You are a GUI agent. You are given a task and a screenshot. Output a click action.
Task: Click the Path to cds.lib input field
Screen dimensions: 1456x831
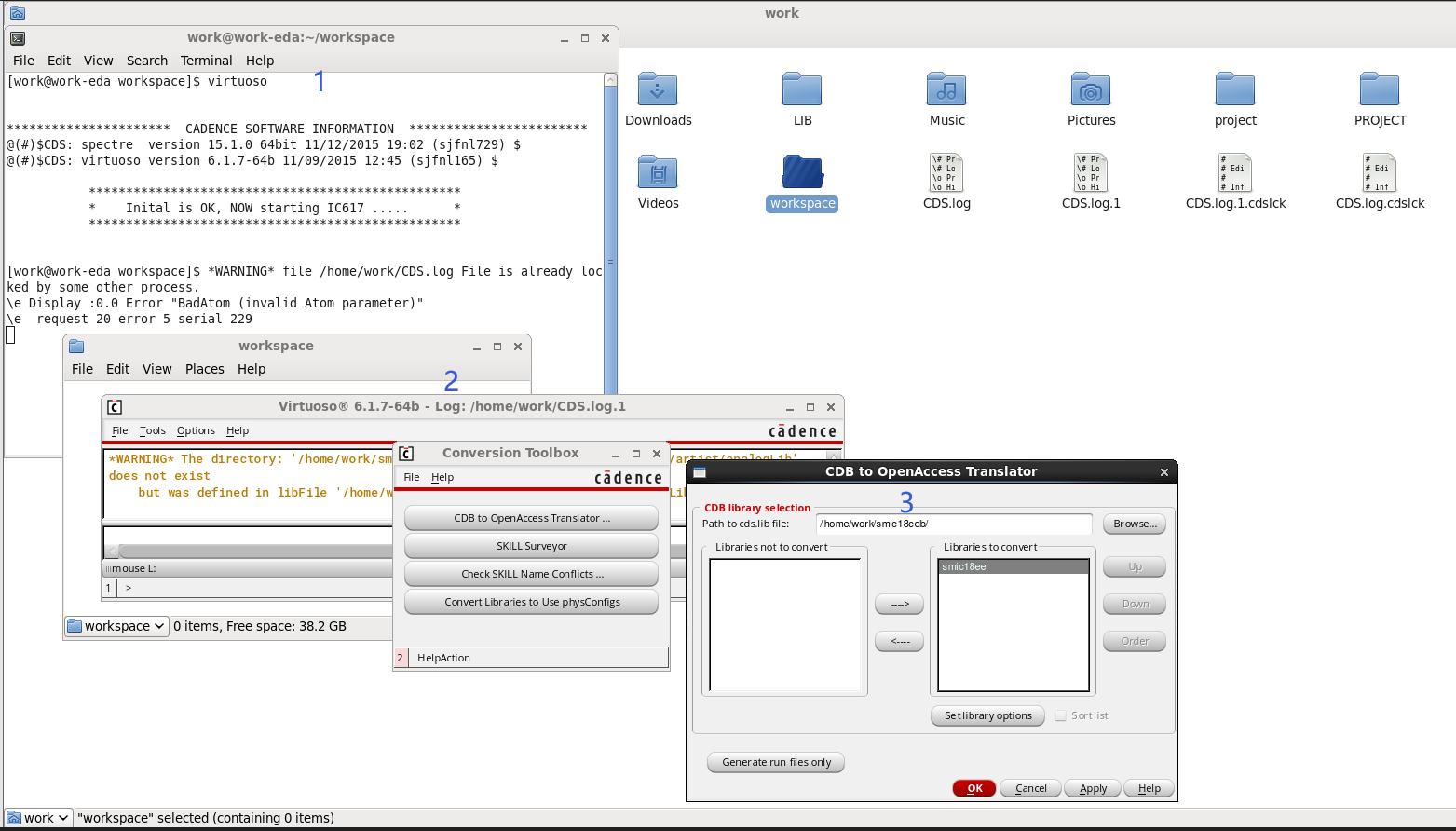(x=954, y=524)
